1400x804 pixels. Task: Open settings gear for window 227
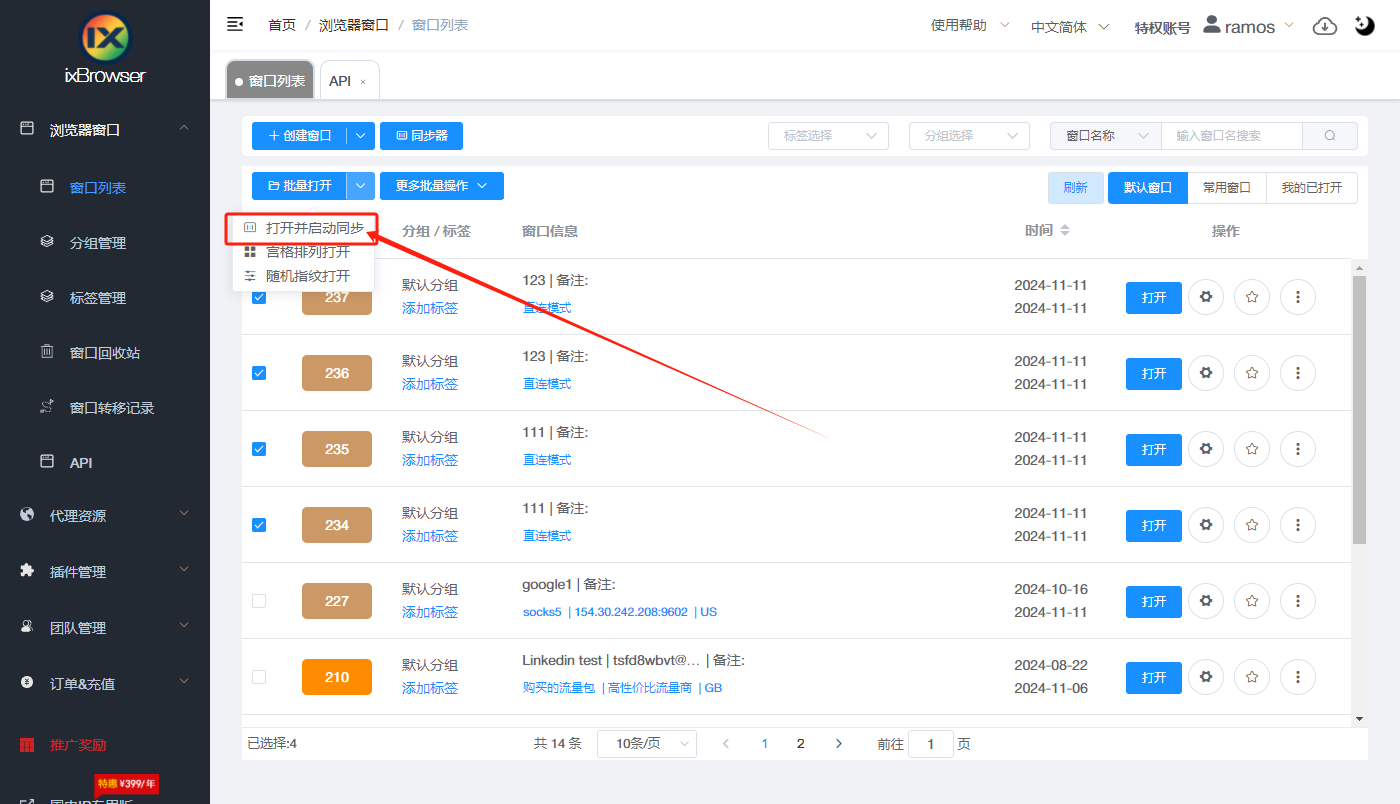1206,601
